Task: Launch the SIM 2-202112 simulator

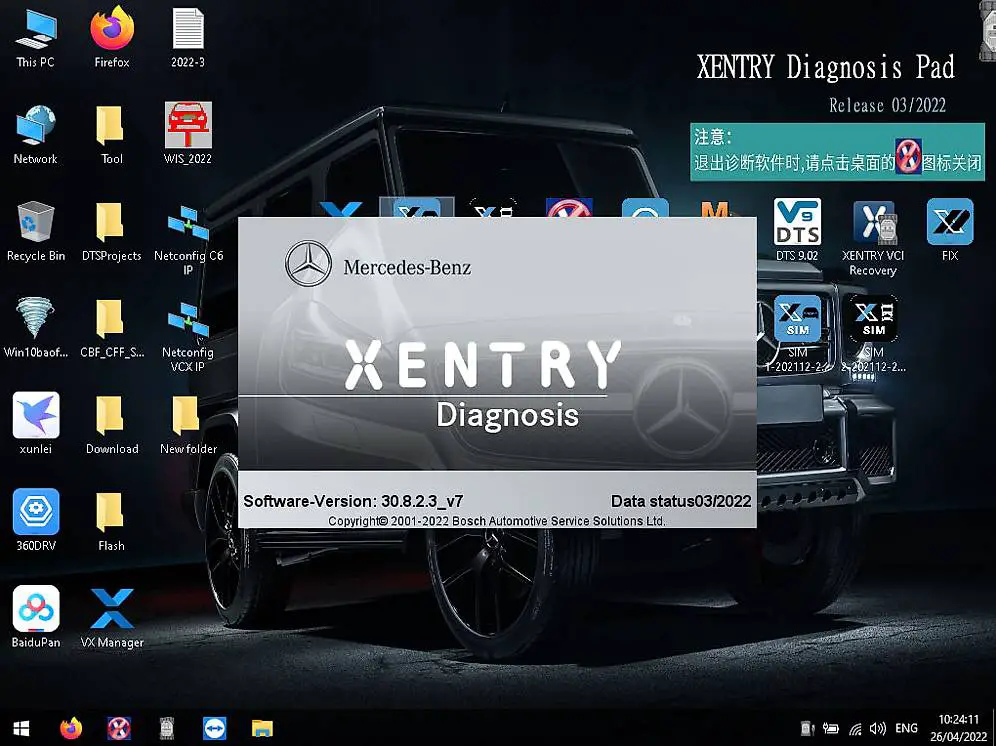Action: 871,318
